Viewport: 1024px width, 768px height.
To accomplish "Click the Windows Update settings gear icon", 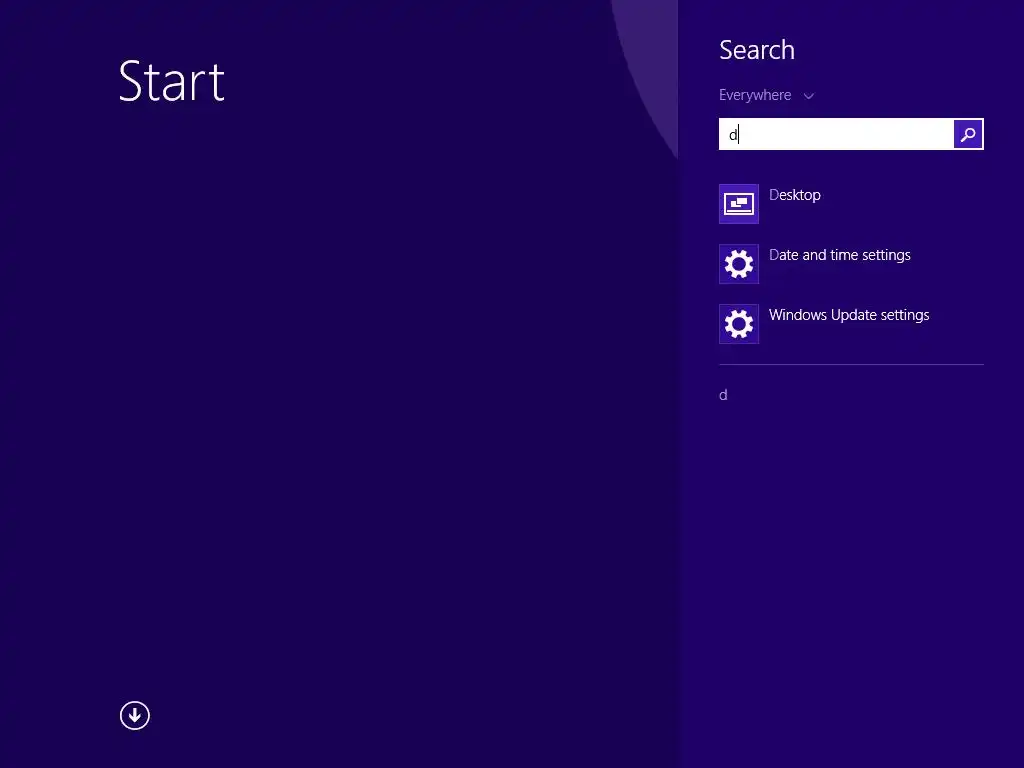I will click(739, 324).
